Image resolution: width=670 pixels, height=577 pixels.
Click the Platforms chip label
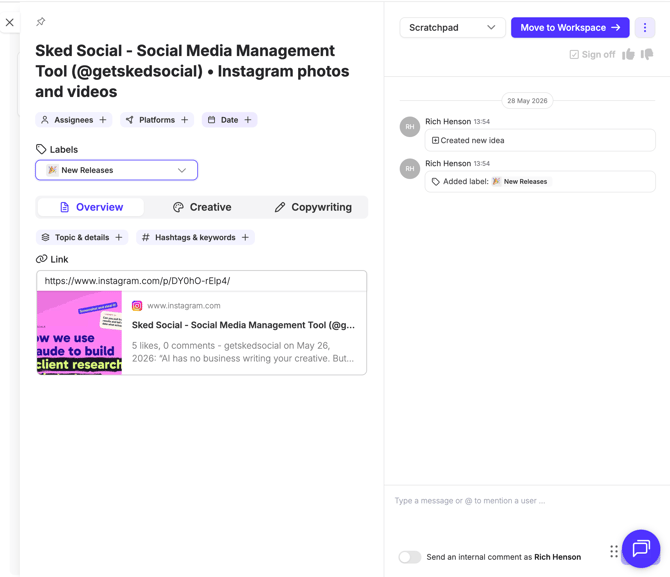tap(157, 120)
